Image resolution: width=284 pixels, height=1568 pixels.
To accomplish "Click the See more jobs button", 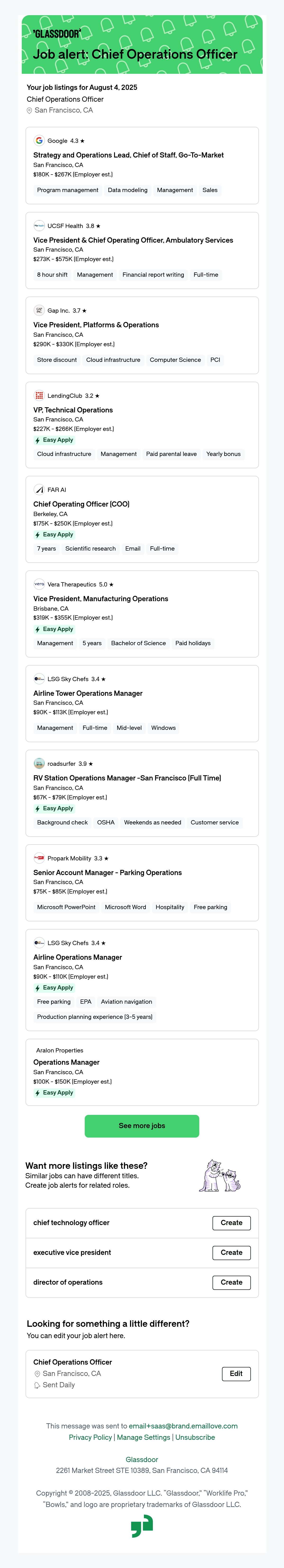I will pos(142,1126).
